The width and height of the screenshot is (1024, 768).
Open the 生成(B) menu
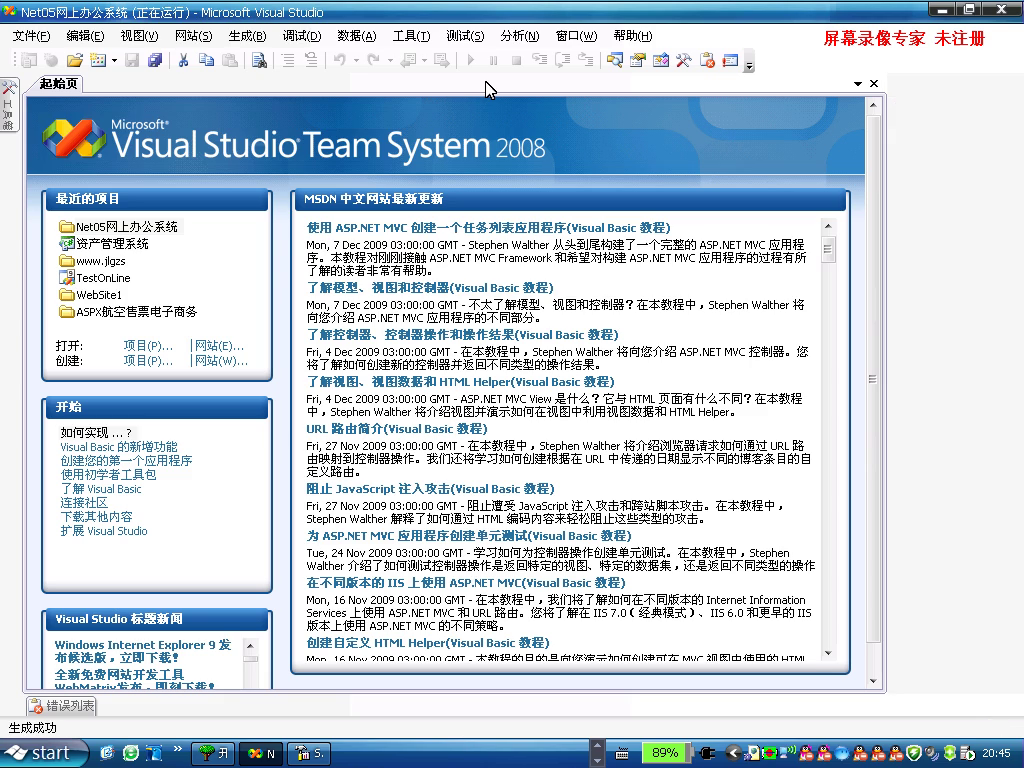click(x=248, y=36)
